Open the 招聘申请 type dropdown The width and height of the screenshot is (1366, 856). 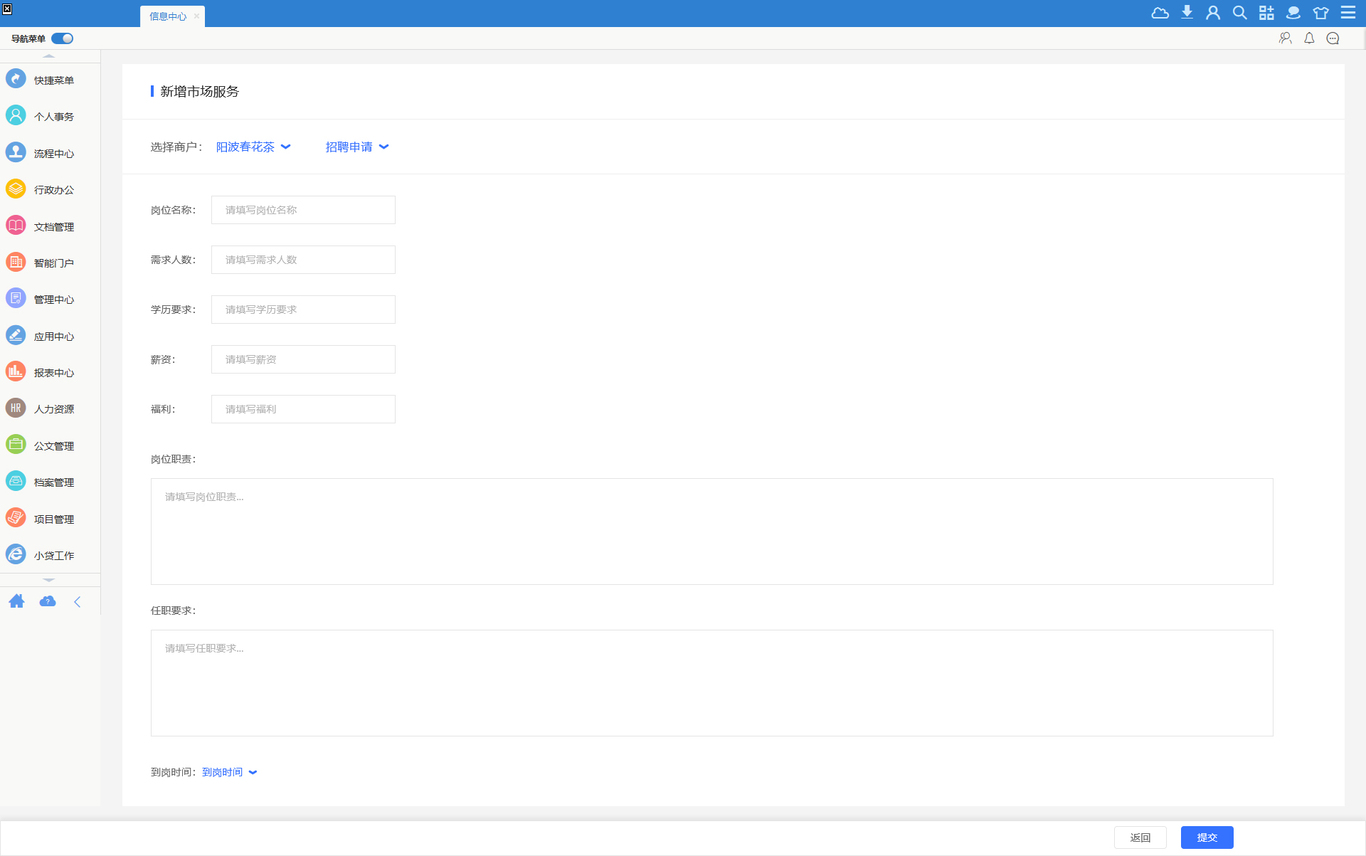coord(357,147)
